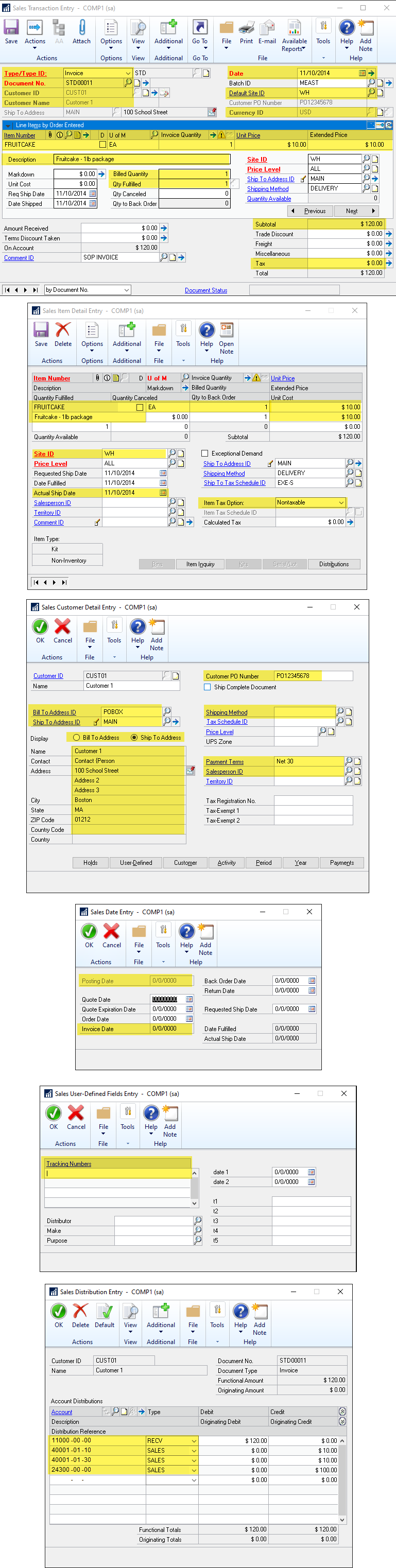Image resolution: width=396 pixels, height=1568 pixels.
Task: Open calendar for Date field 11/10/2014
Action: [363, 73]
